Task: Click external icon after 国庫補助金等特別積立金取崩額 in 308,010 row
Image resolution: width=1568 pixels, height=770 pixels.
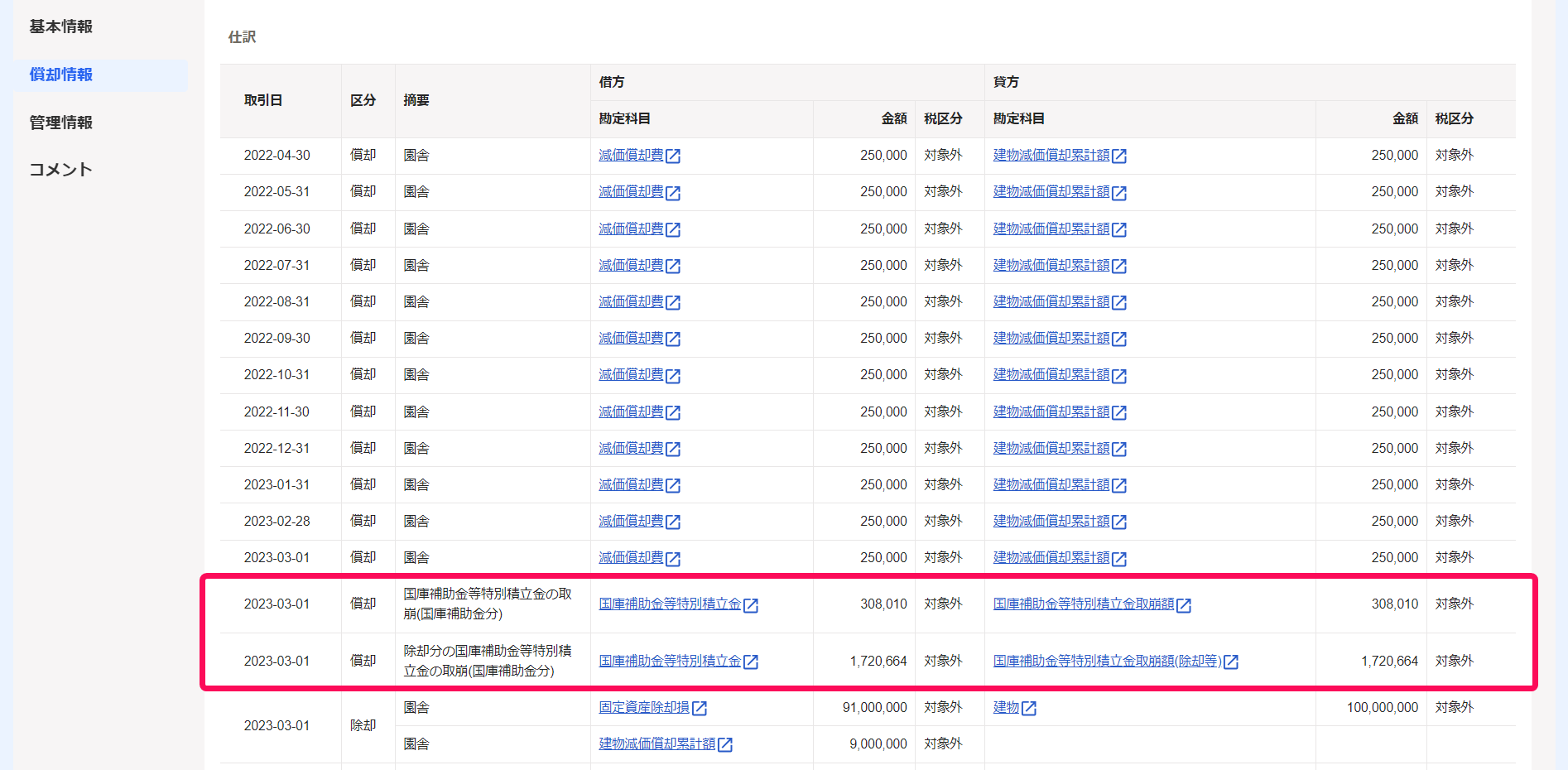Action: point(1184,605)
